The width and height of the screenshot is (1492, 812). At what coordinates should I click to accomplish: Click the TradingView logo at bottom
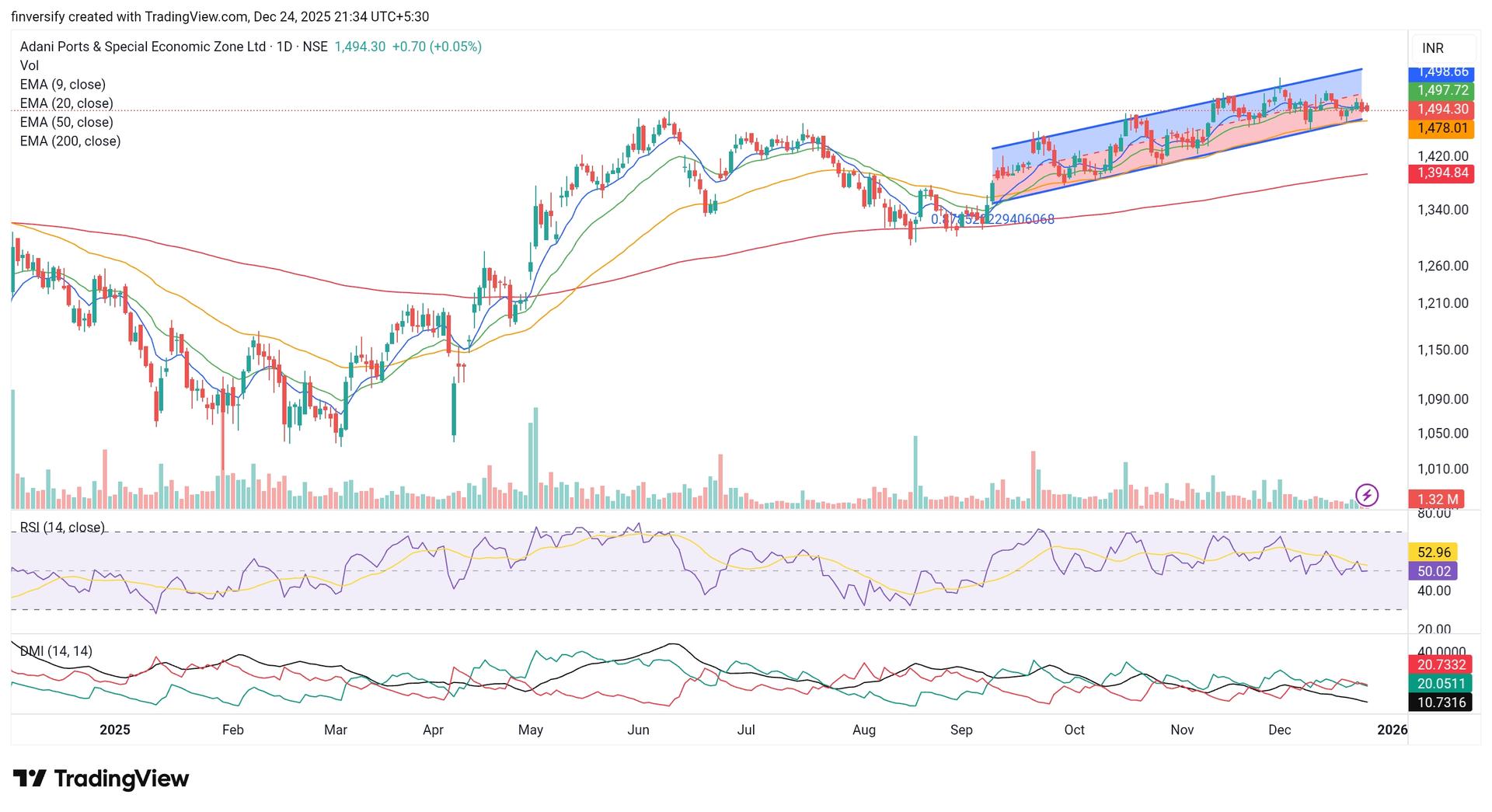[101, 779]
